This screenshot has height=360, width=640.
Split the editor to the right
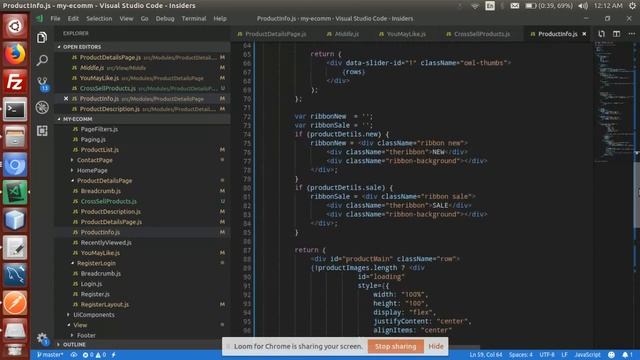pyautogui.click(x=616, y=34)
